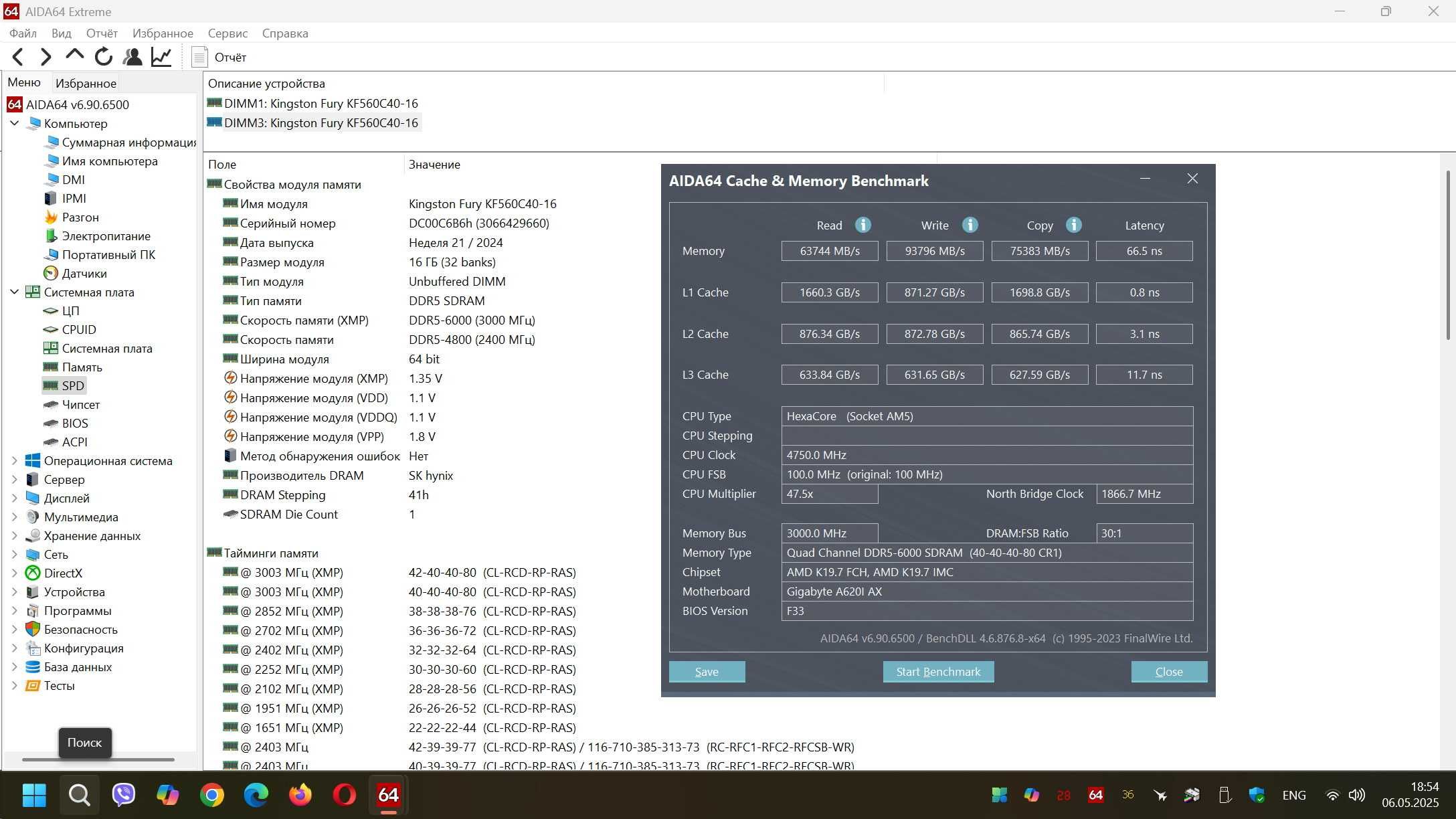Select DIMM3 Kingston Fury module

tap(321, 122)
